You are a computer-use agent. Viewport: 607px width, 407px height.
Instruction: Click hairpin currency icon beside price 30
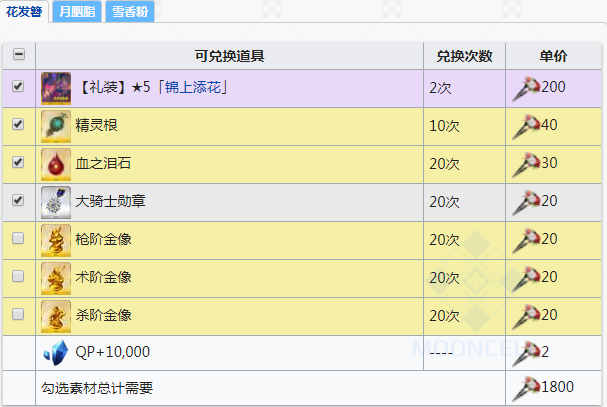coord(526,165)
